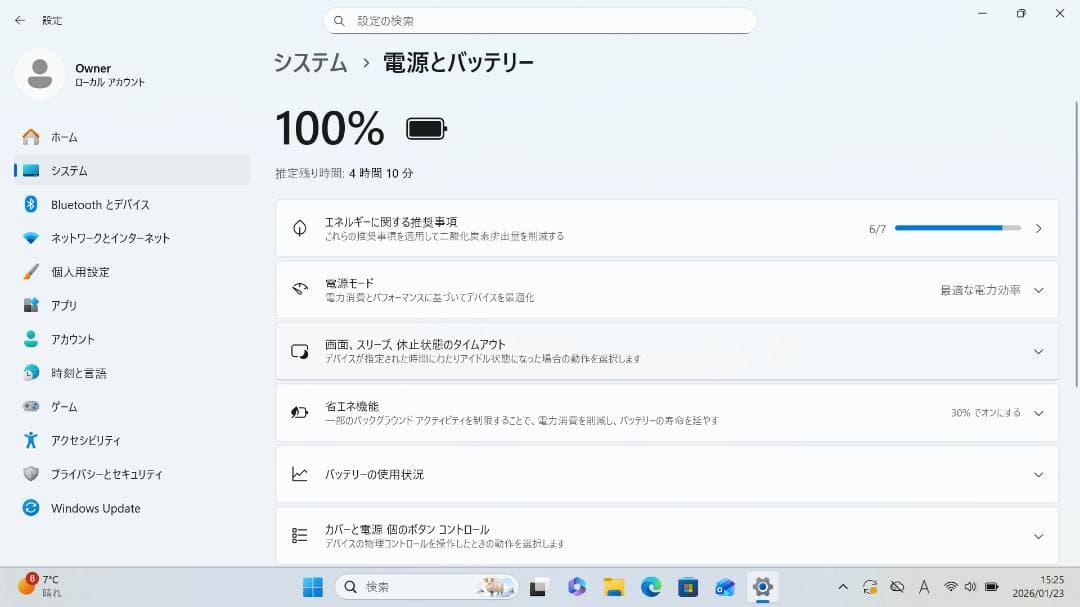The width and height of the screenshot is (1080, 607).
Task: Click the 設定の検索 search field
Action: coord(540,20)
